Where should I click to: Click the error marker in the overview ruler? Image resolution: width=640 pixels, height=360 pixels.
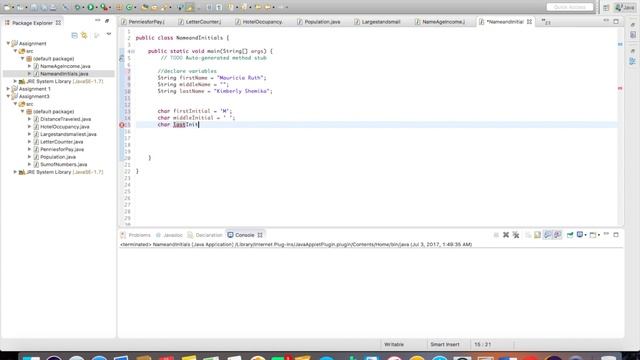tap(620, 88)
